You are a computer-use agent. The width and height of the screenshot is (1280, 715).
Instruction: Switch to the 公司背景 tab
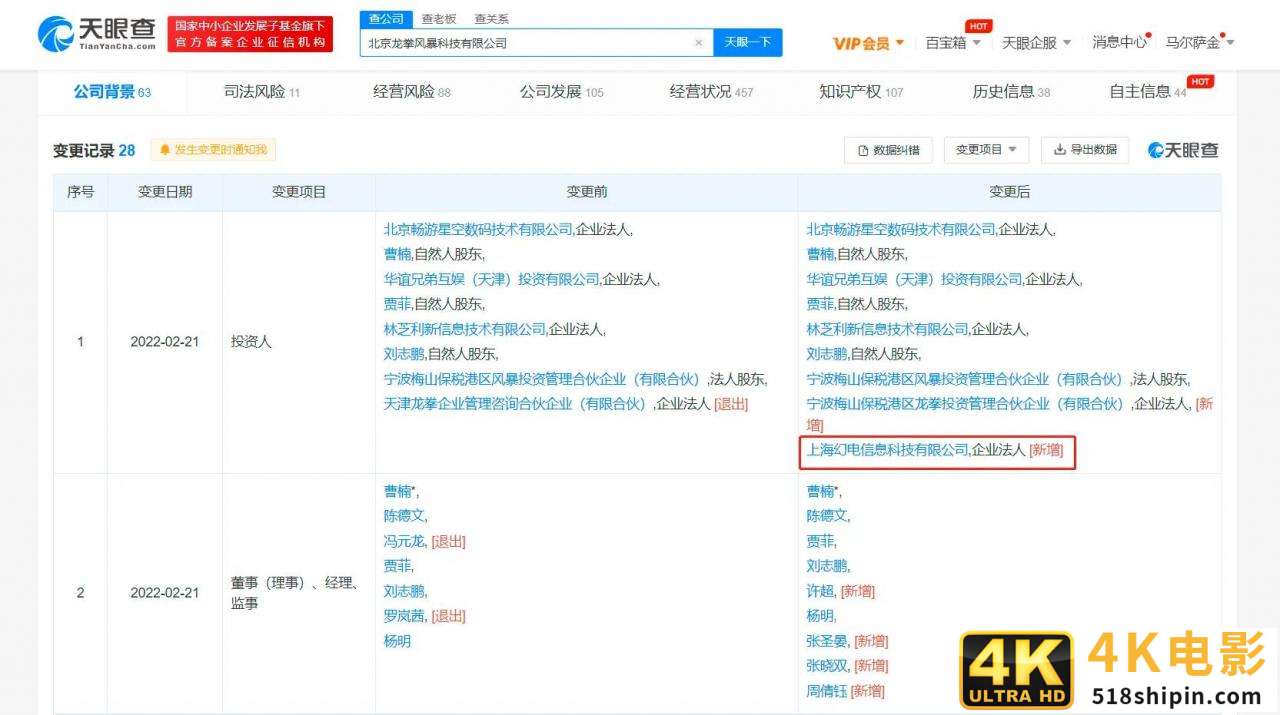[x=112, y=92]
